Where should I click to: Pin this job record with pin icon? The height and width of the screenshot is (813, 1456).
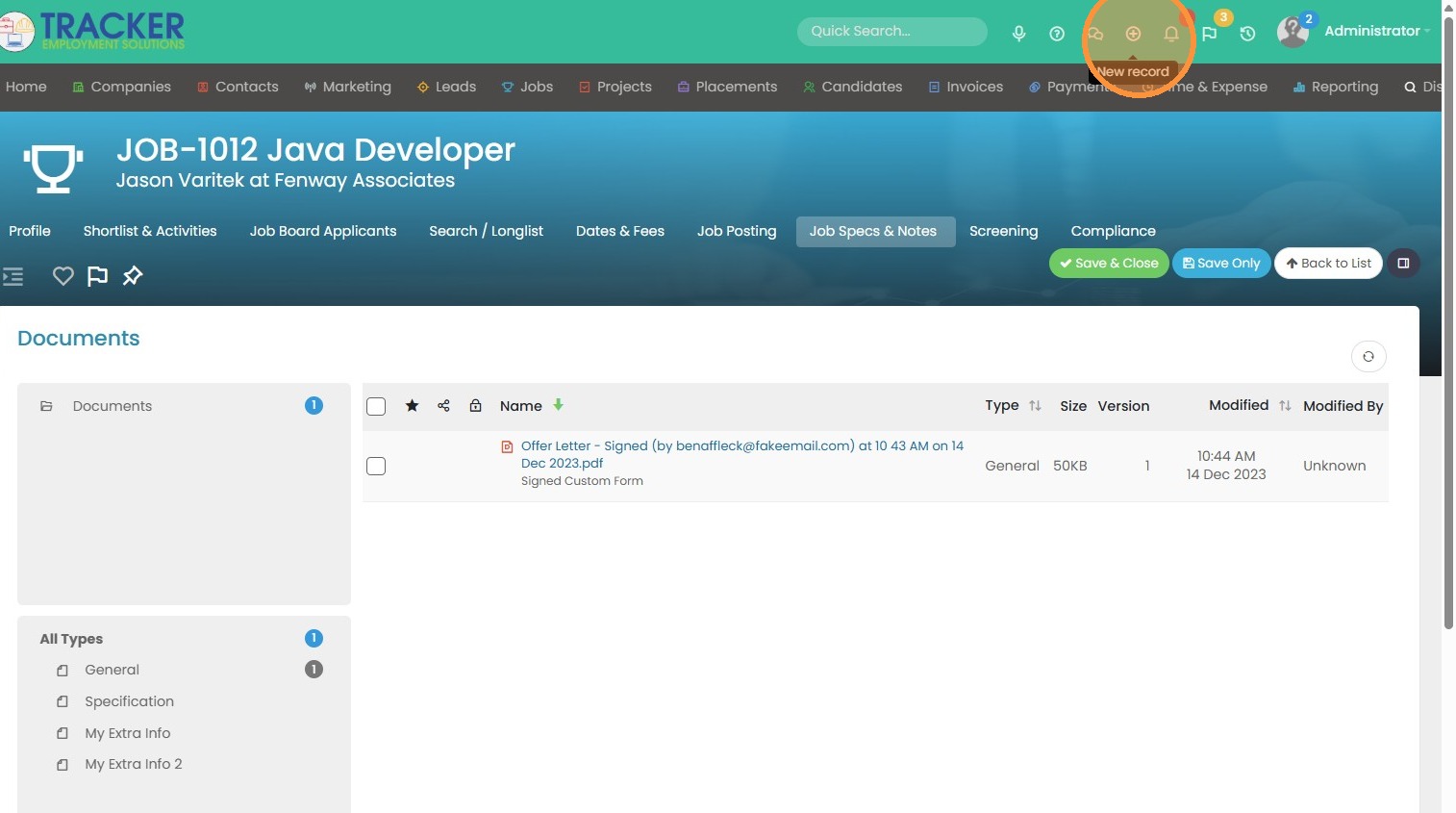[133, 276]
